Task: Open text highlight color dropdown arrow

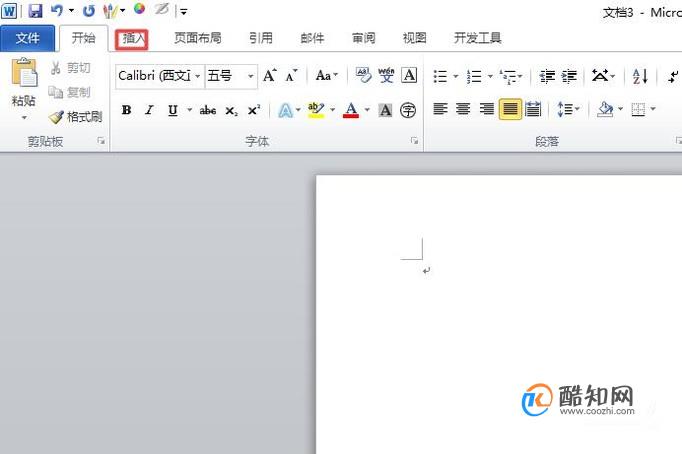Action: (x=333, y=110)
